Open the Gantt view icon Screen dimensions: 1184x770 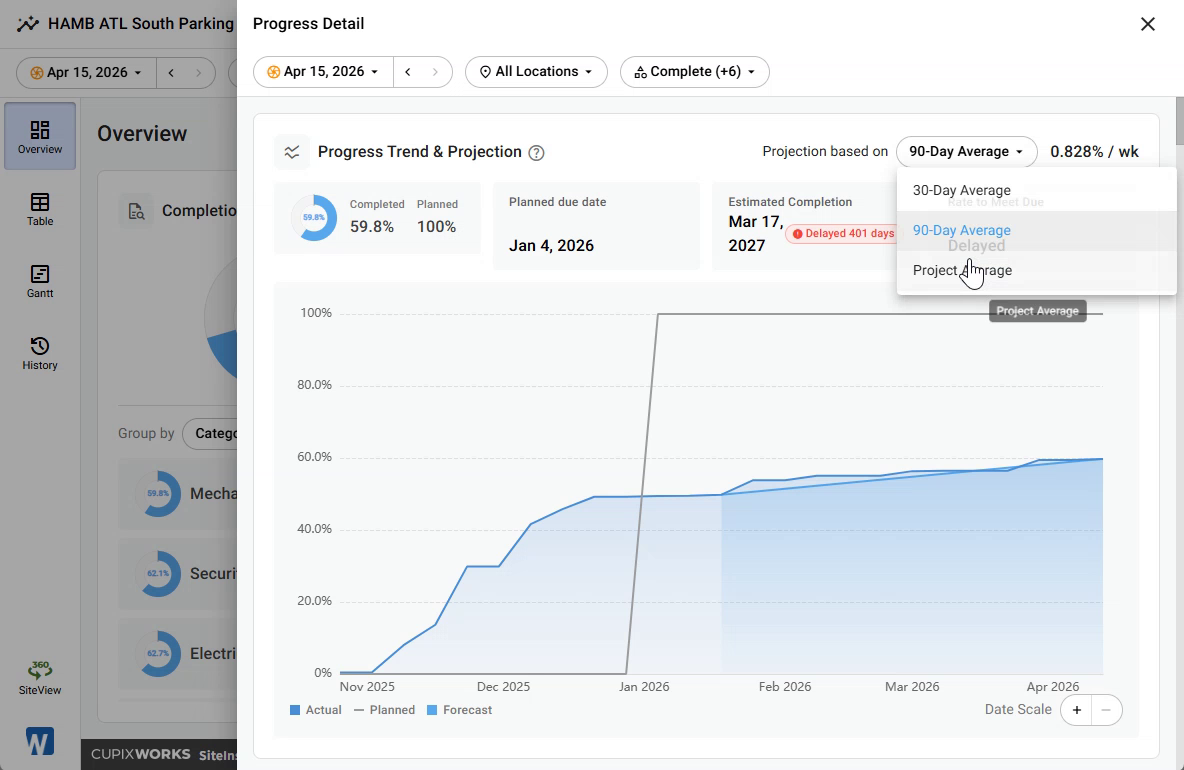(x=40, y=282)
